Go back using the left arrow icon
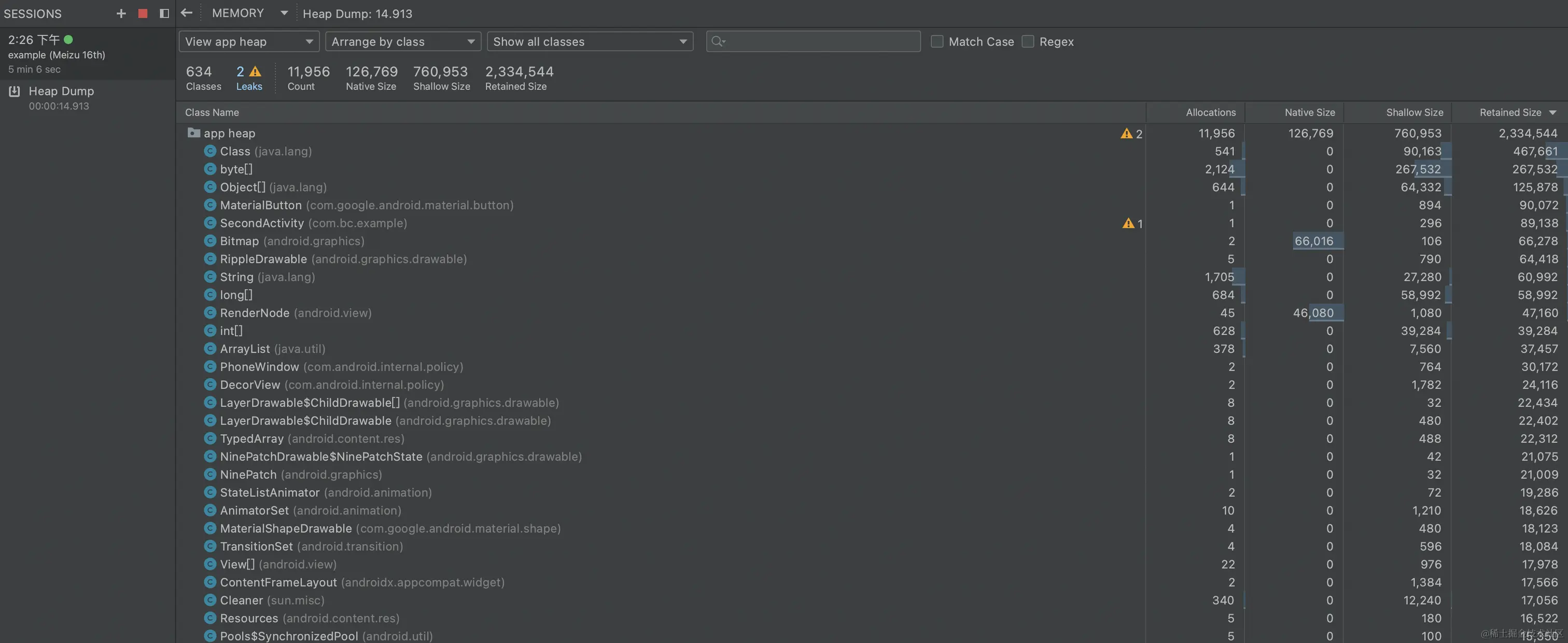This screenshot has width=1568, height=643. click(187, 13)
